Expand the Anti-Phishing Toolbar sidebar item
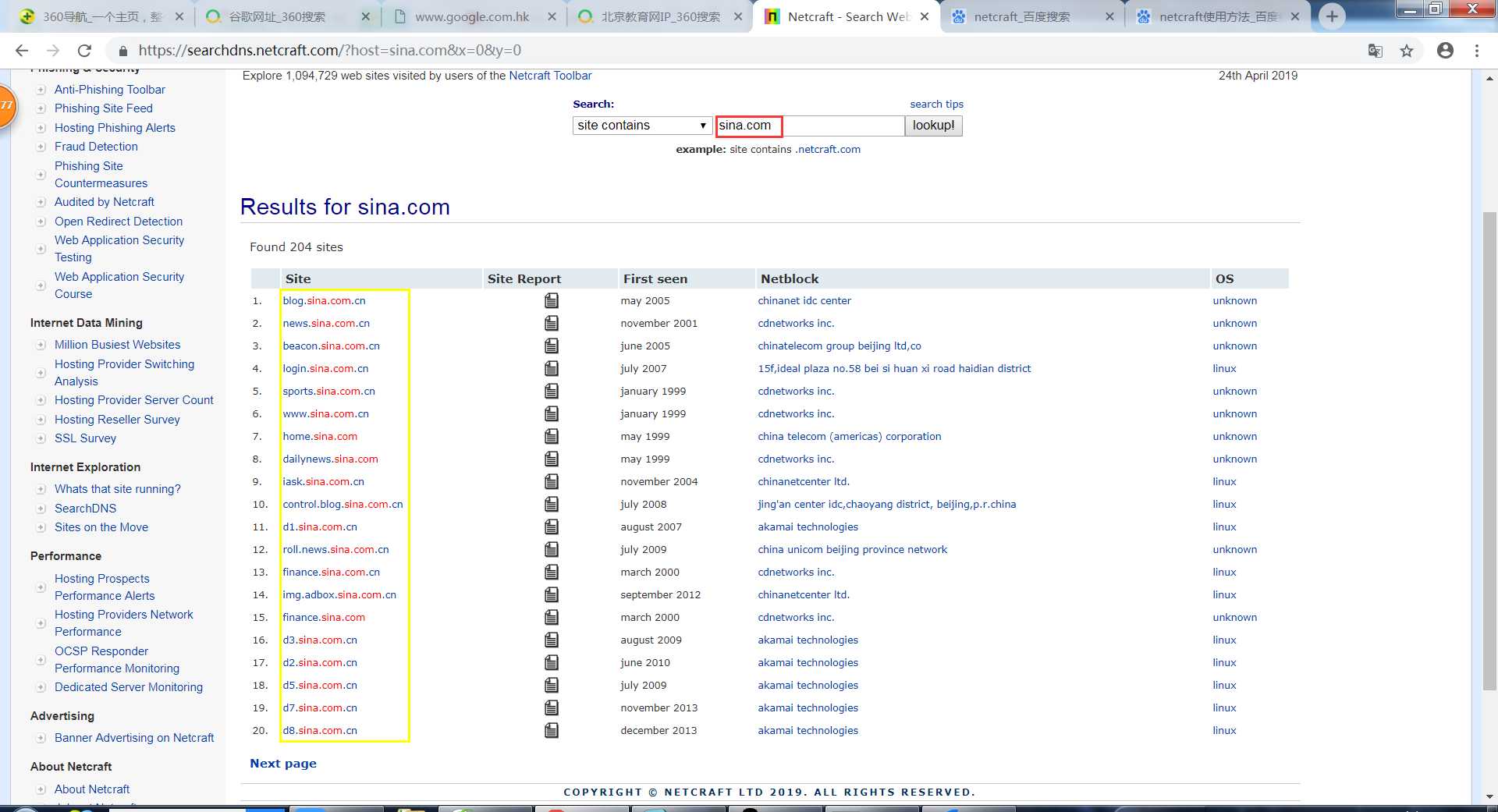Viewport: 1498px width, 812px height. tap(41, 90)
